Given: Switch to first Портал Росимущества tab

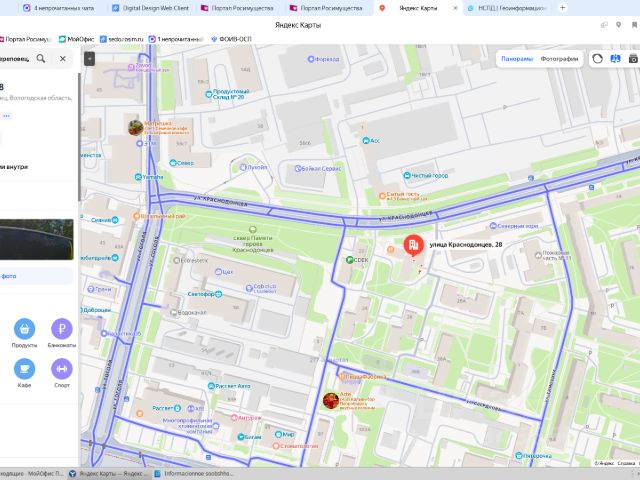Looking at the screenshot, I should tap(238, 8).
